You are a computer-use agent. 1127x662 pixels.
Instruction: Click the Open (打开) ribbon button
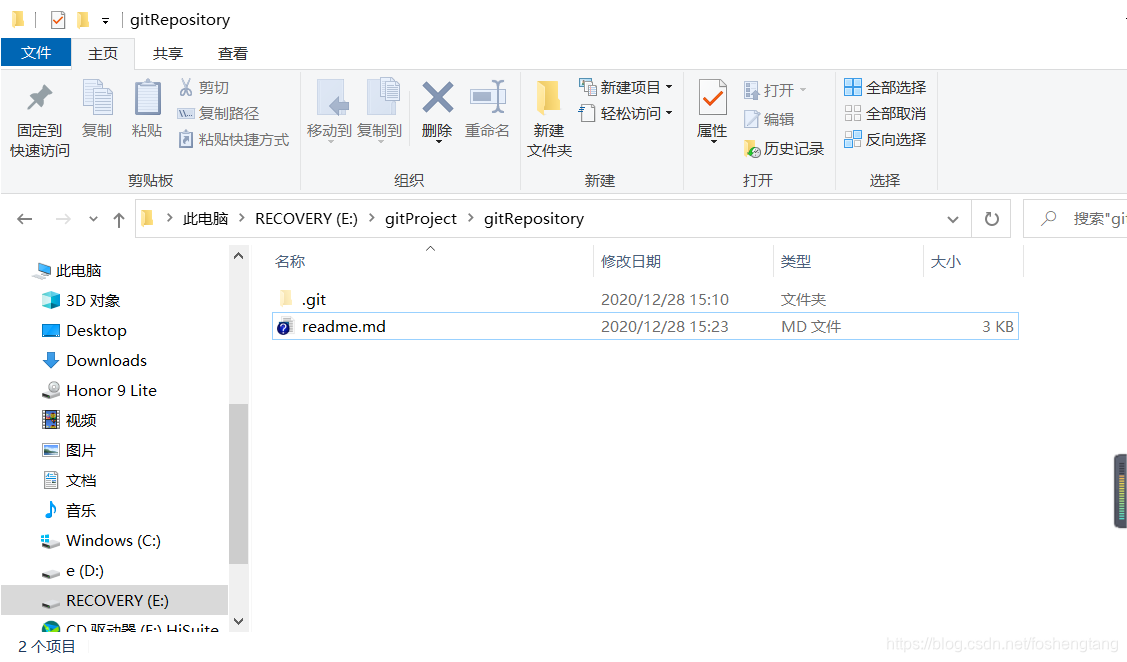[775, 91]
